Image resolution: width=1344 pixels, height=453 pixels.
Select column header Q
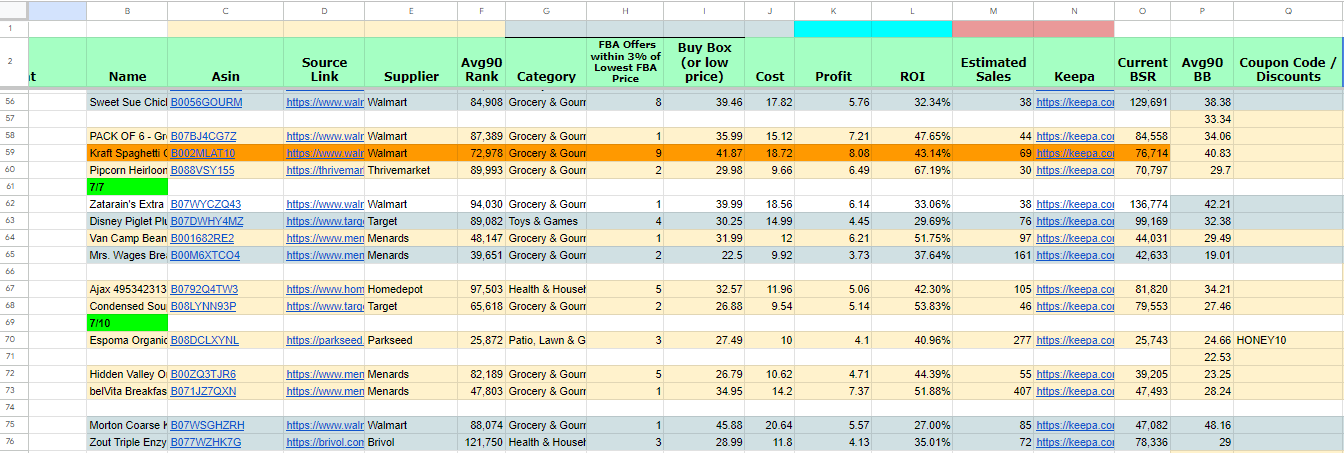[x=1288, y=10]
